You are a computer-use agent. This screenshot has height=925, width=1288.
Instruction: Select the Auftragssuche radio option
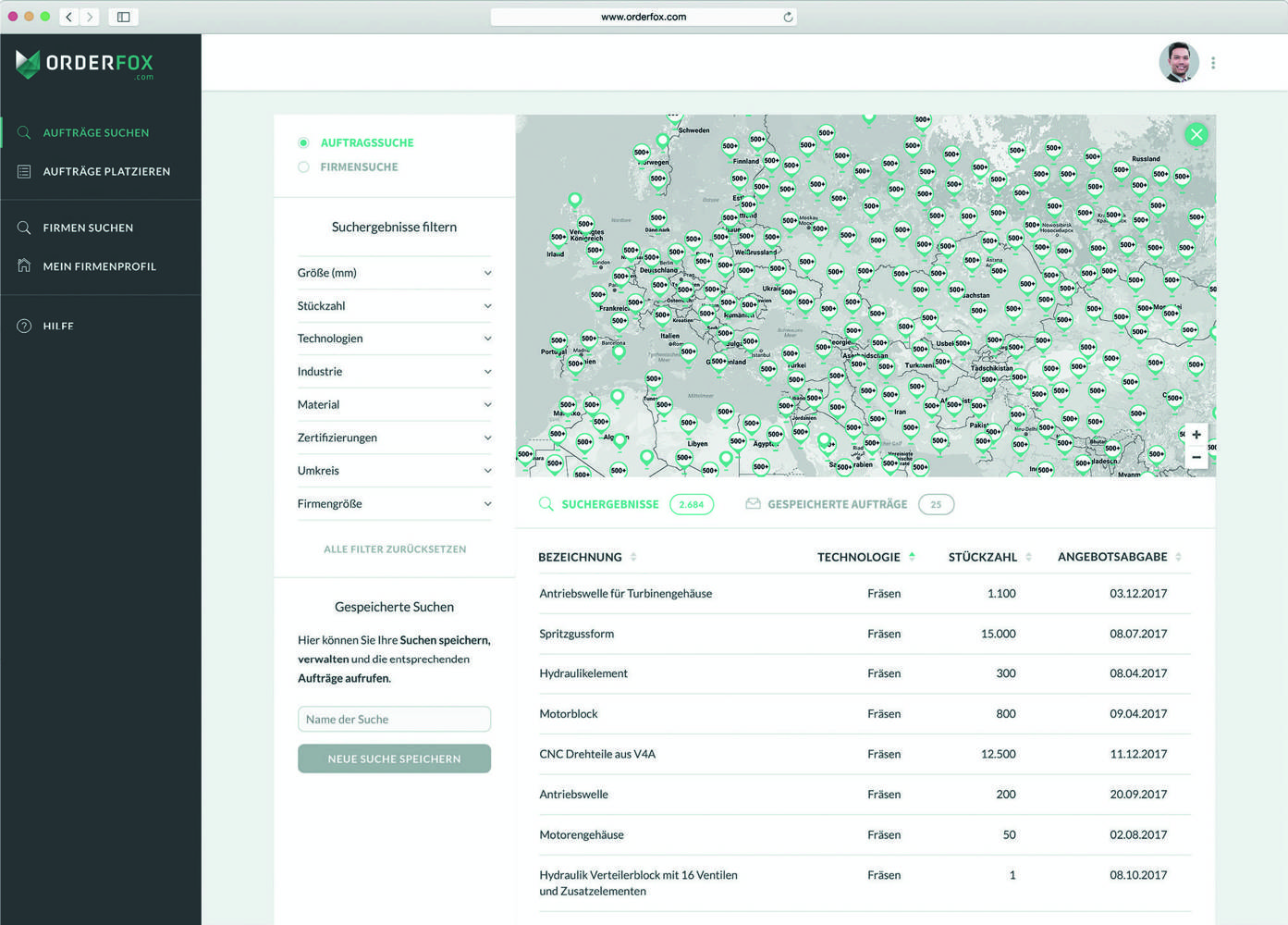[x=303, y=142]
